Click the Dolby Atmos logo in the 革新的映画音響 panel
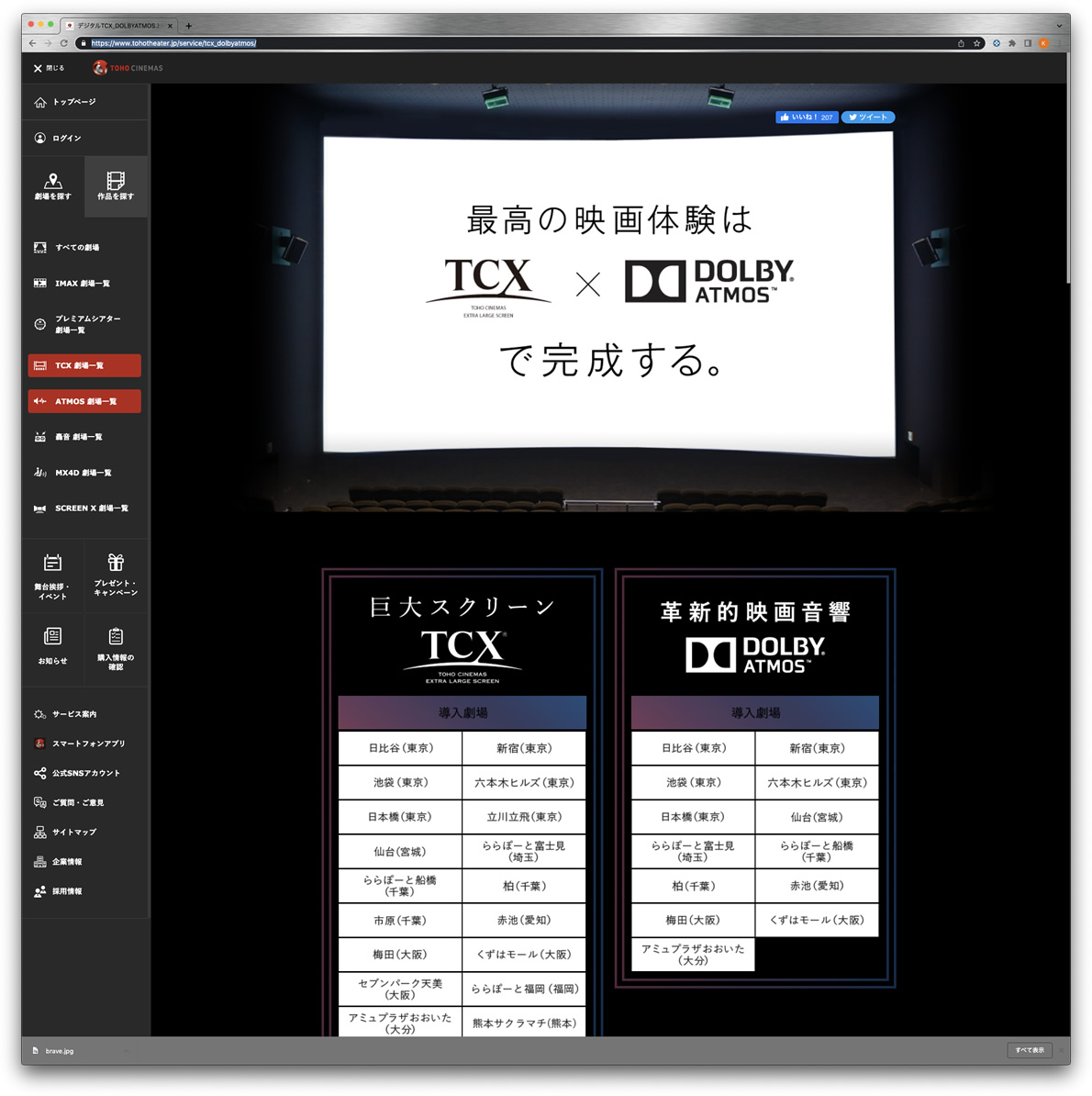The height and width of the screenshot is (1096, 1092). (755, 655)
